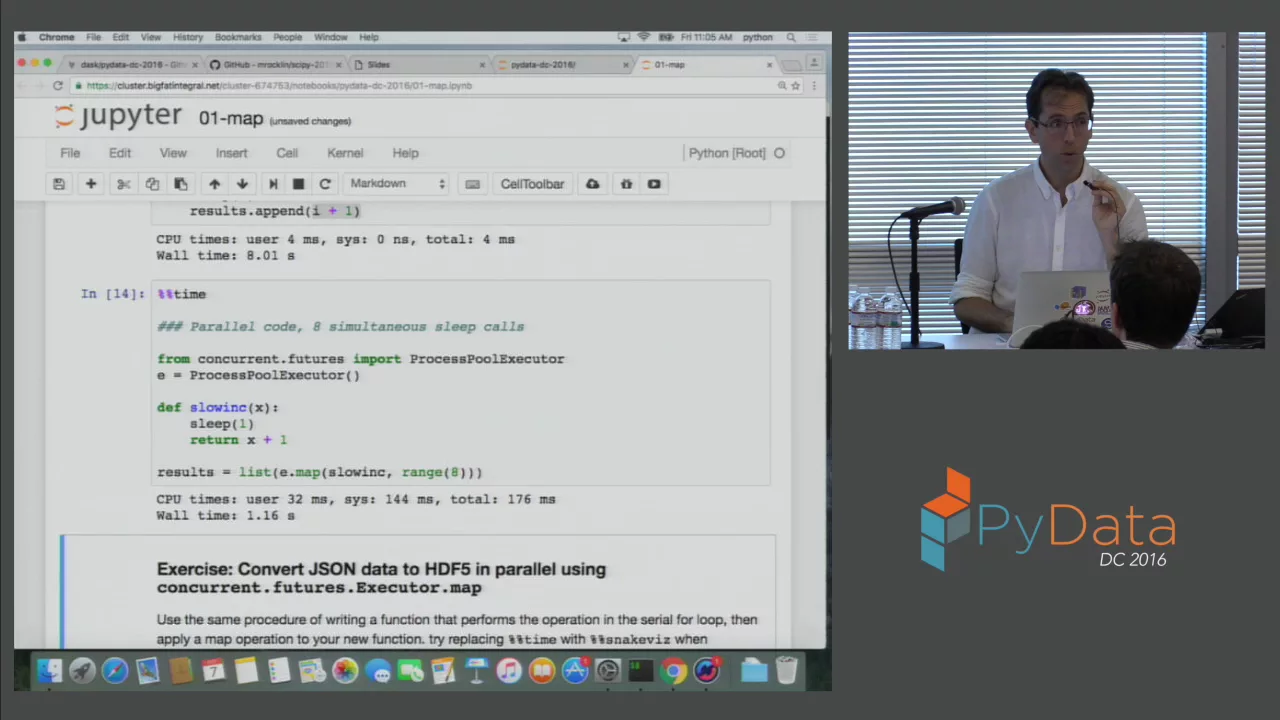Open the Jupyter Cell menu
Viewport: 1280px width, 720px height.
coord(287,153)
